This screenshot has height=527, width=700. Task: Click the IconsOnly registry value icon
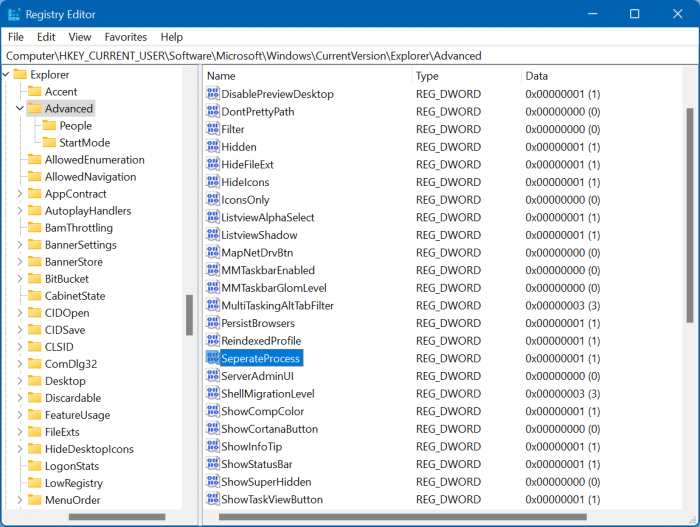click(x=212, y=199)
